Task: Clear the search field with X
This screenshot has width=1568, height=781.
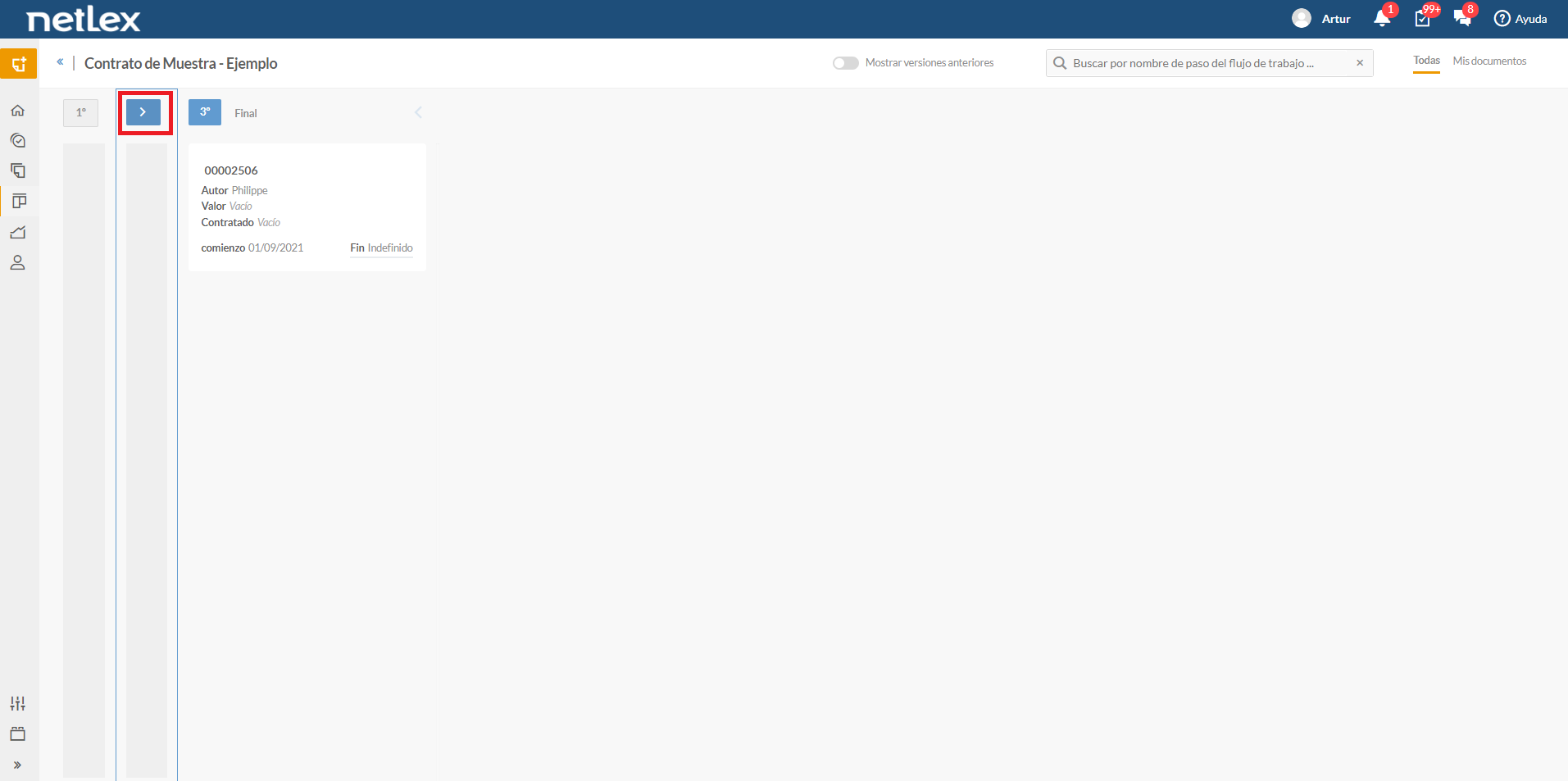Action: pos(1360,63)
